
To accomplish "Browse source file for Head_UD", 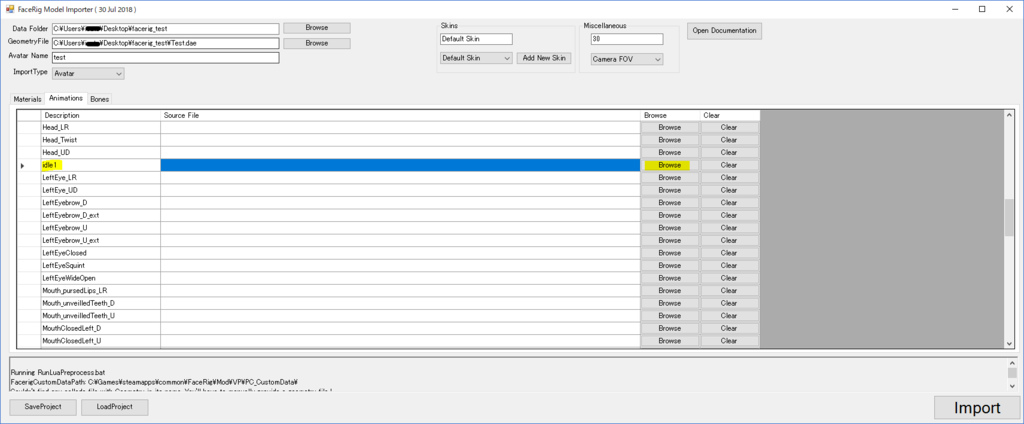I will pyautogui.click(x=669, y=152).
